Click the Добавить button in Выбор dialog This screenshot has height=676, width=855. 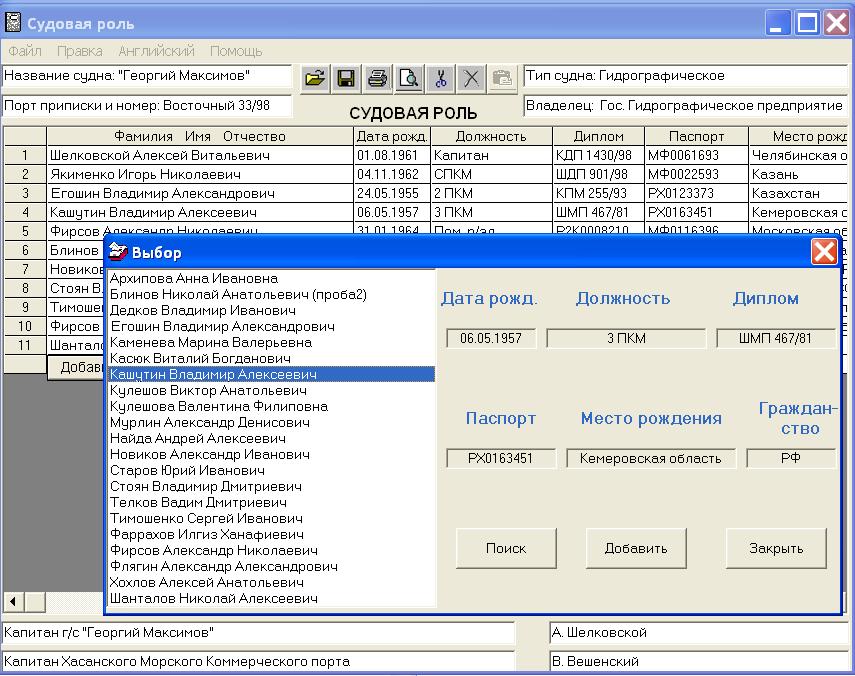[636, 548]
